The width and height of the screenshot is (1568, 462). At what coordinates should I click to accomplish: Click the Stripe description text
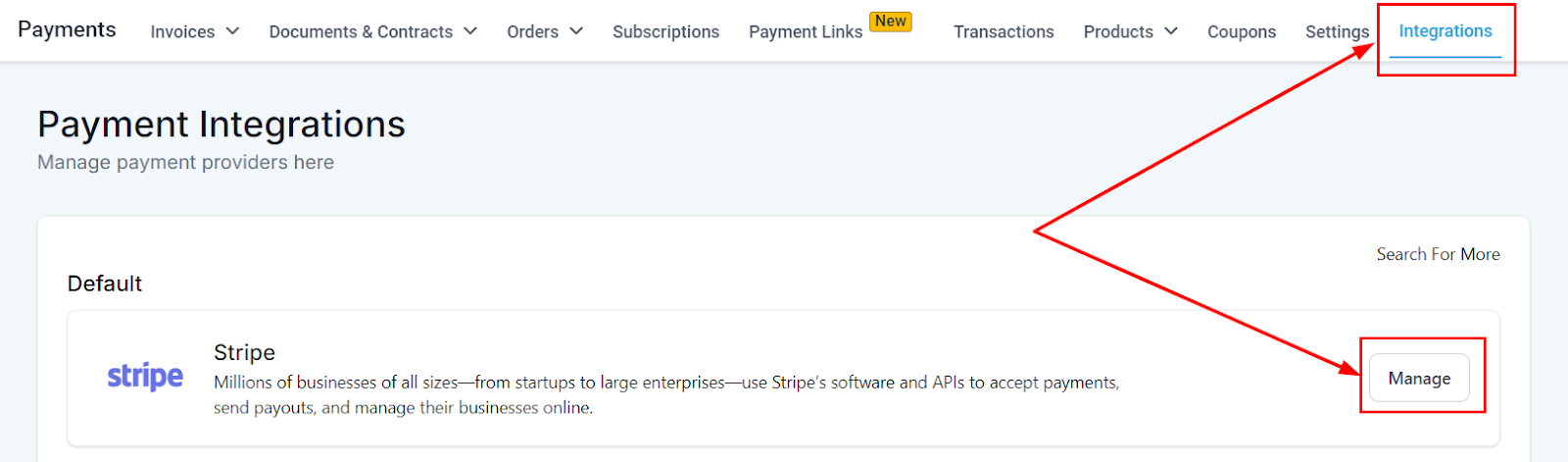[666, 394]
